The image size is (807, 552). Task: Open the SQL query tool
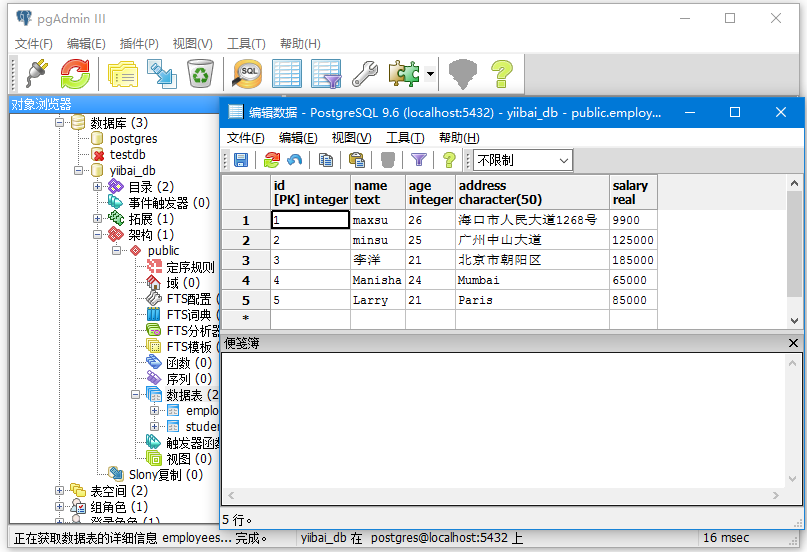(x=247, y=73)
